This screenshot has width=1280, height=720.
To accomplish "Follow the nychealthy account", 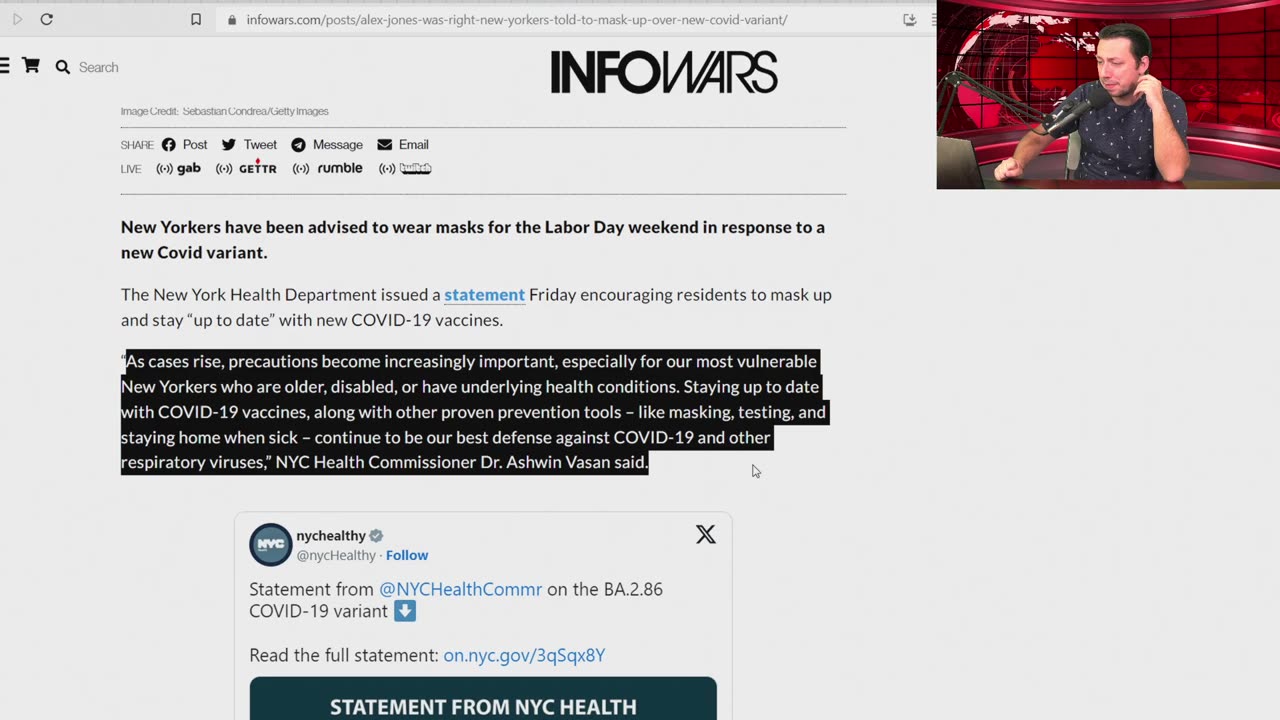I will pyautogui.click(x=407, y=555).
